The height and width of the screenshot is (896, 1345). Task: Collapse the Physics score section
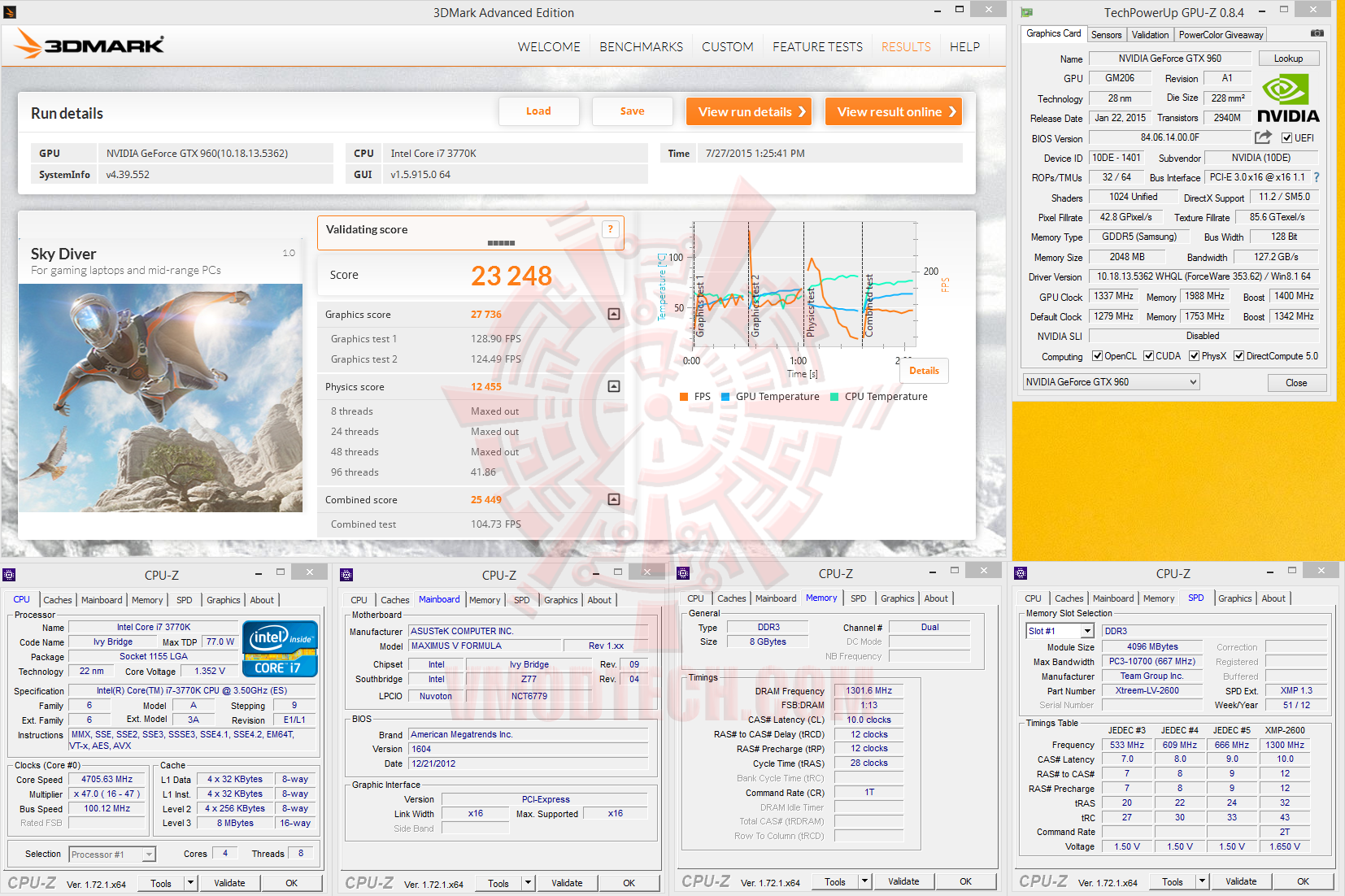[614, 386]
